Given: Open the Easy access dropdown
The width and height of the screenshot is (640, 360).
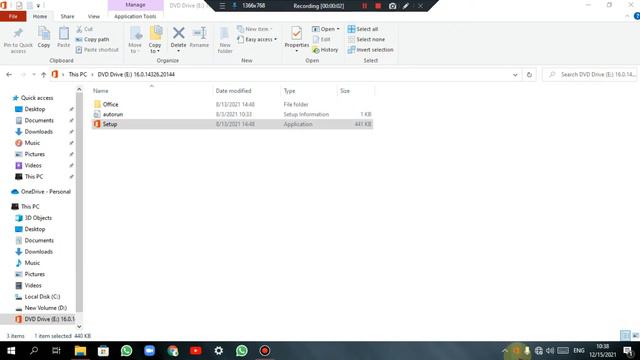Looking at the screenshot, I should pos(257,40).
